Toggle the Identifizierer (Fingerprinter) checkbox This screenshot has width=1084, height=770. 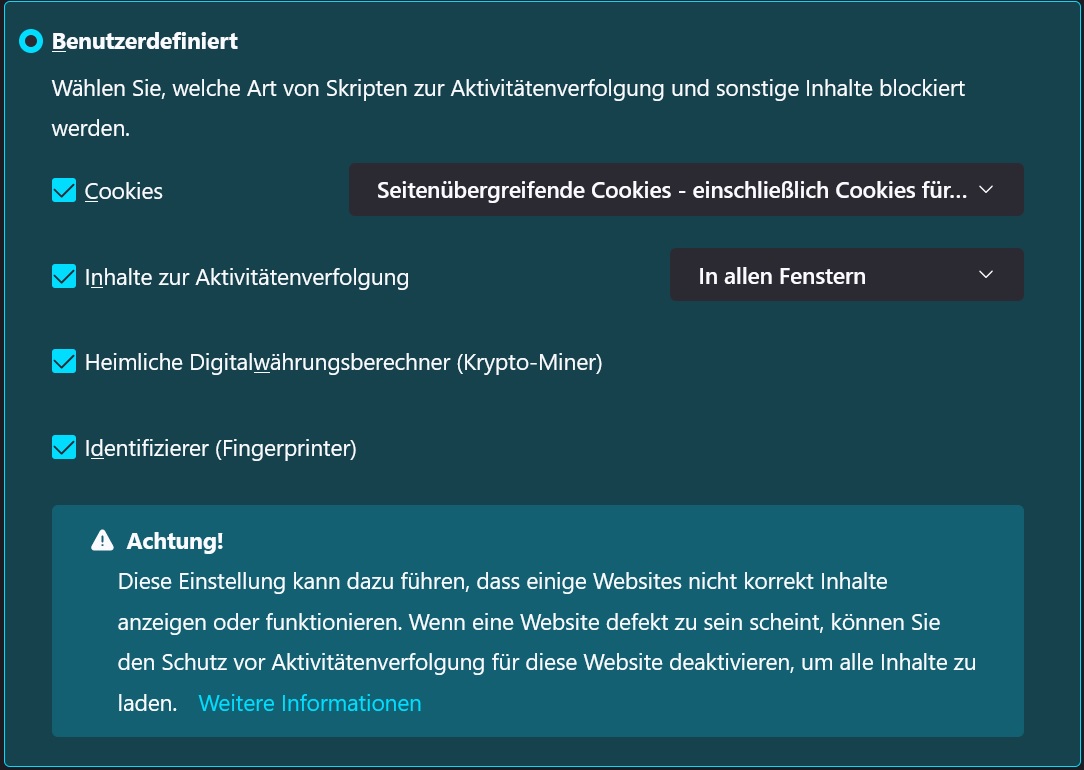point(63,447)
